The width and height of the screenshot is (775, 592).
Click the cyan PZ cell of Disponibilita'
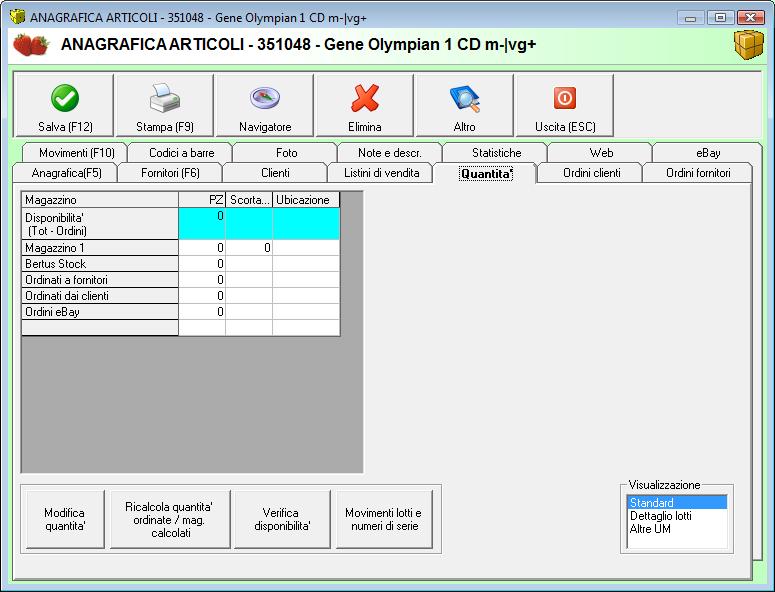[202, 224]
